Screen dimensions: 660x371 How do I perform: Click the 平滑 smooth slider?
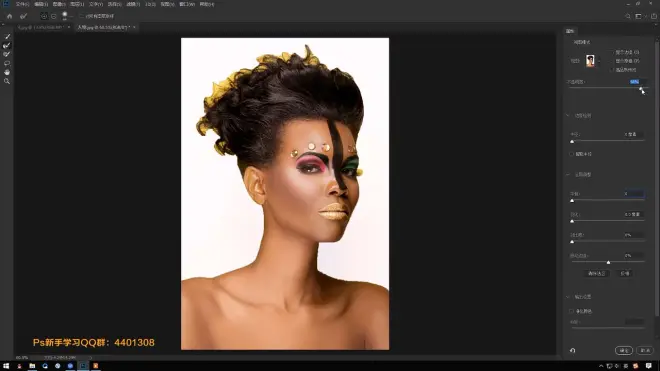click(x=608, y=200)
